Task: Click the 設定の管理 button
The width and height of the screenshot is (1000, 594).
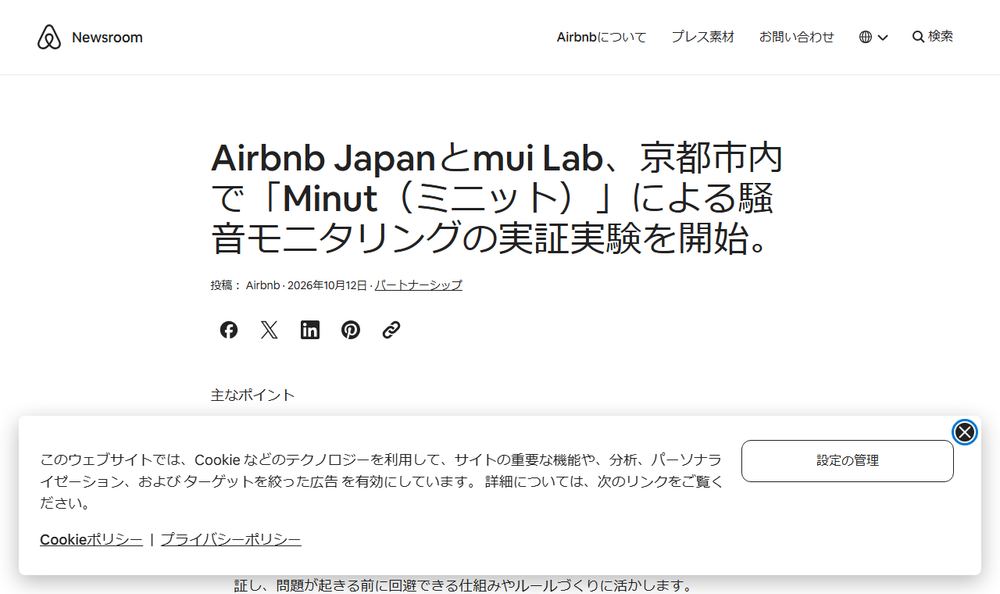Action: click(848, 461)
